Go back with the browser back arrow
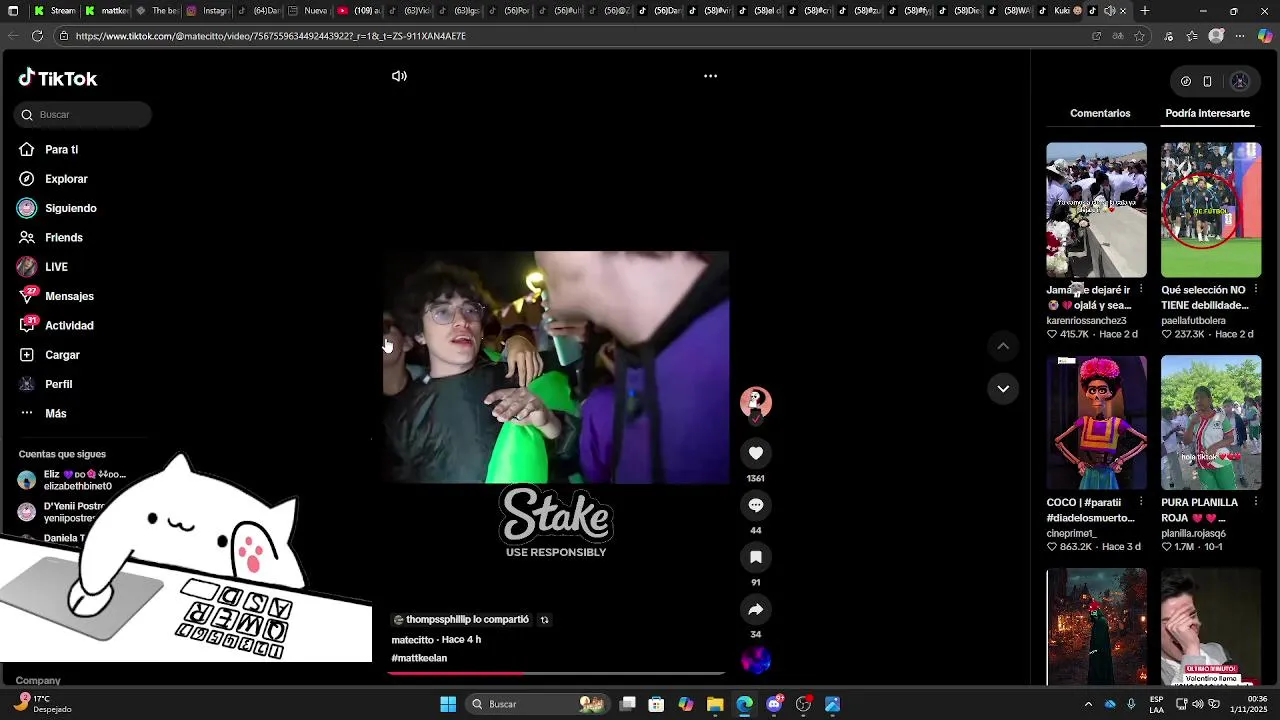The width and height of the screenshot is (1280, 720). tap(12, 36)
